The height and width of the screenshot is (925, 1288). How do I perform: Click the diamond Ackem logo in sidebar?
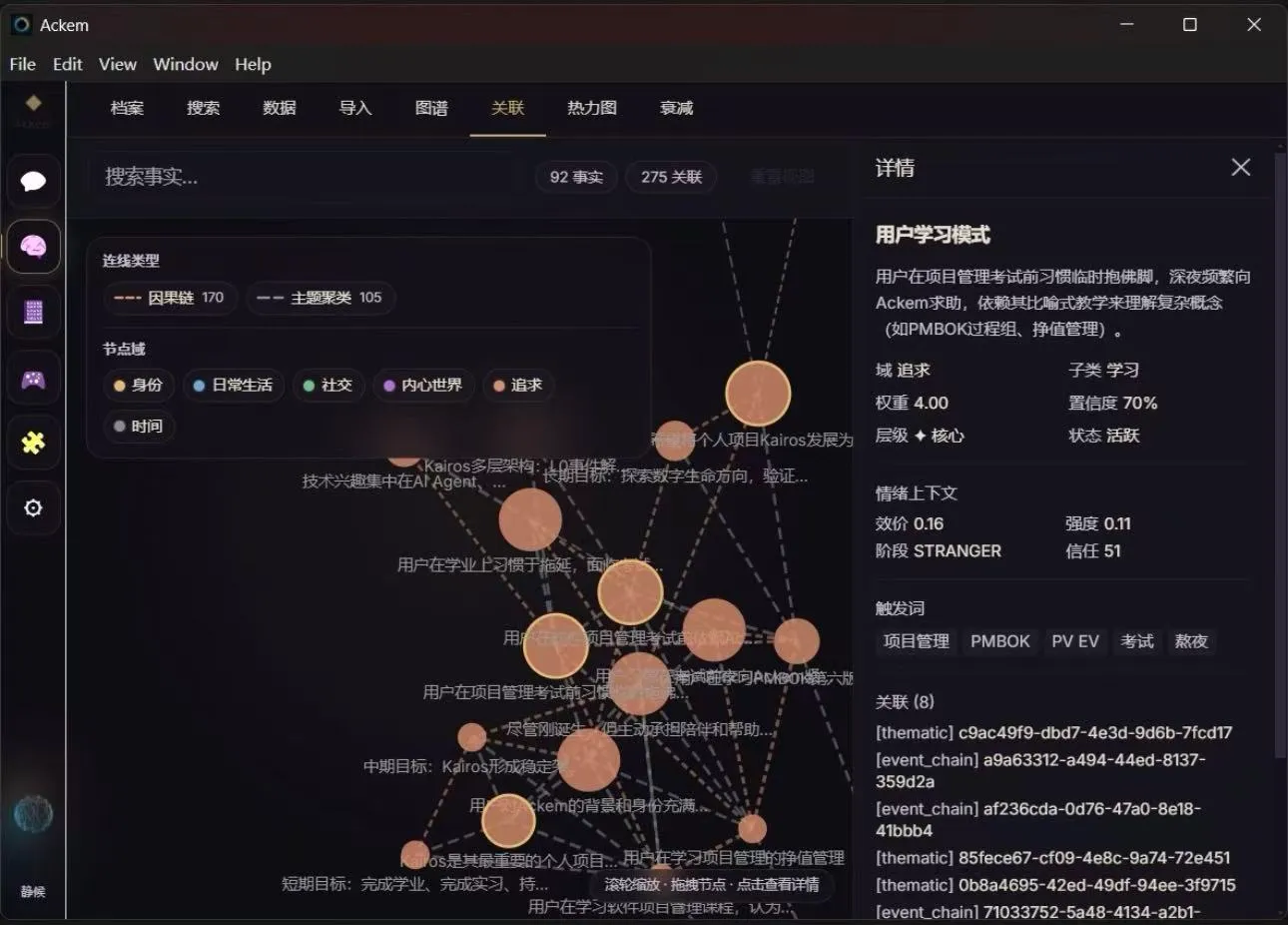(33, 103)
